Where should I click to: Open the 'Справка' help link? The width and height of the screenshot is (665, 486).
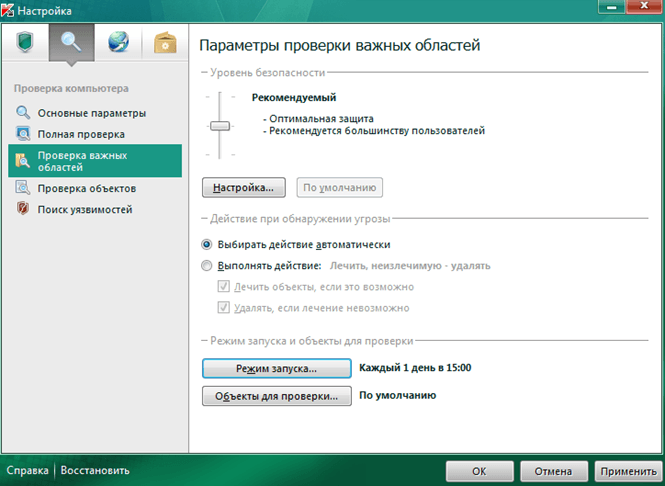tap(27, 470)
